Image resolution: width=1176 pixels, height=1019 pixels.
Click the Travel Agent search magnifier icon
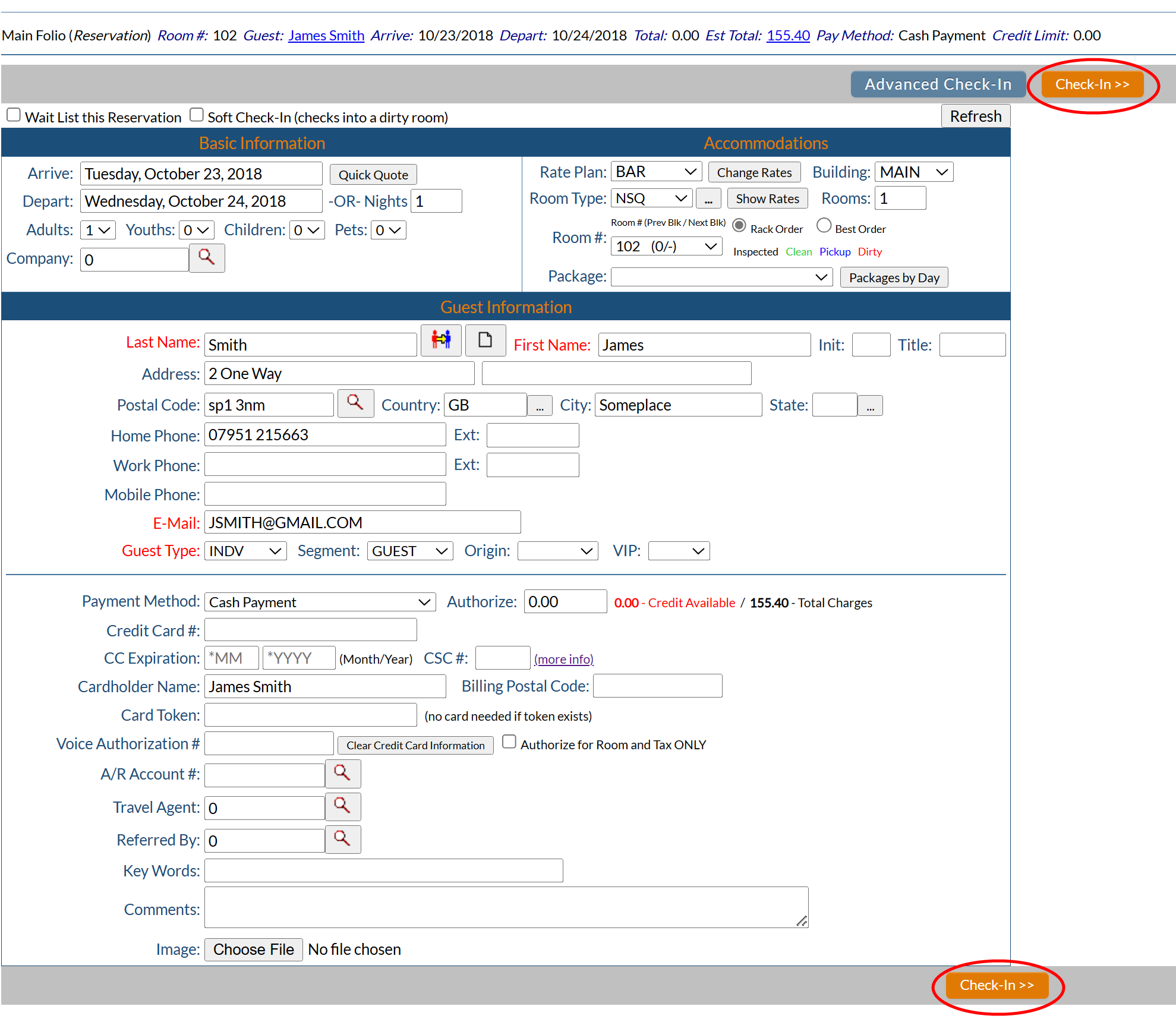tap(342, 806)
